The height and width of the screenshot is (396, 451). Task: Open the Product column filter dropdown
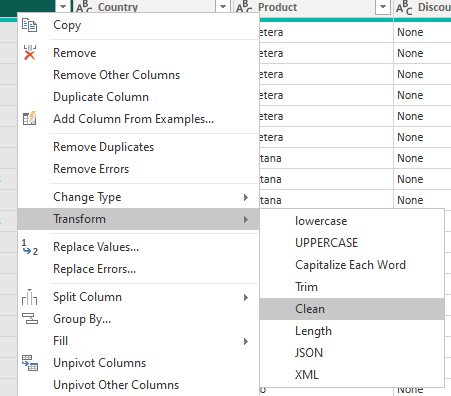(x=383, y=7)
